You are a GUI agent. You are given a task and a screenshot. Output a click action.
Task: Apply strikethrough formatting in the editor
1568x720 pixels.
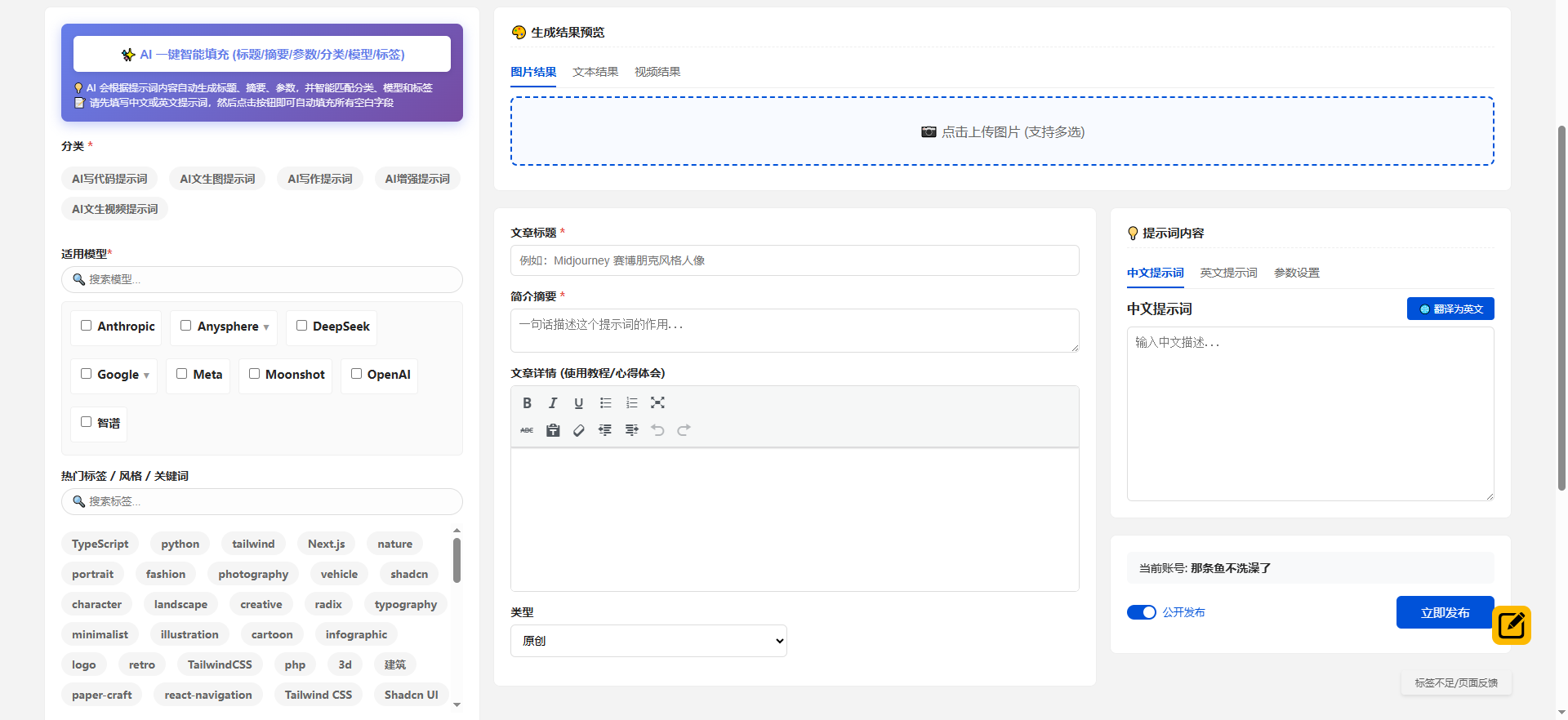click(x=527, y=430)
